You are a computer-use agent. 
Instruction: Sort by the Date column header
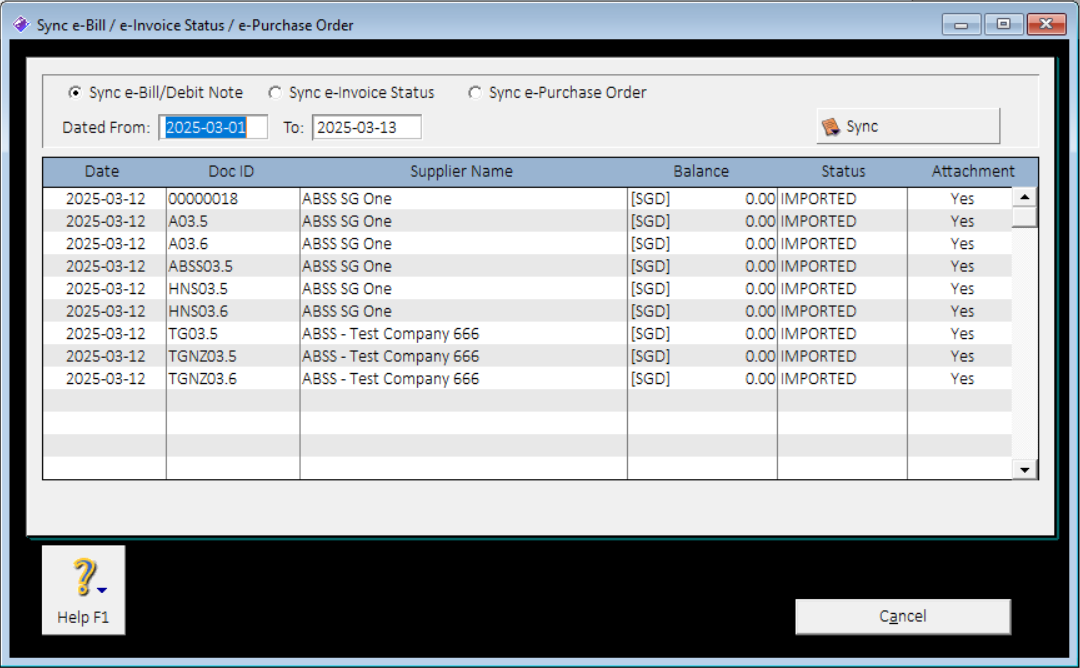(x=103, y=171)
